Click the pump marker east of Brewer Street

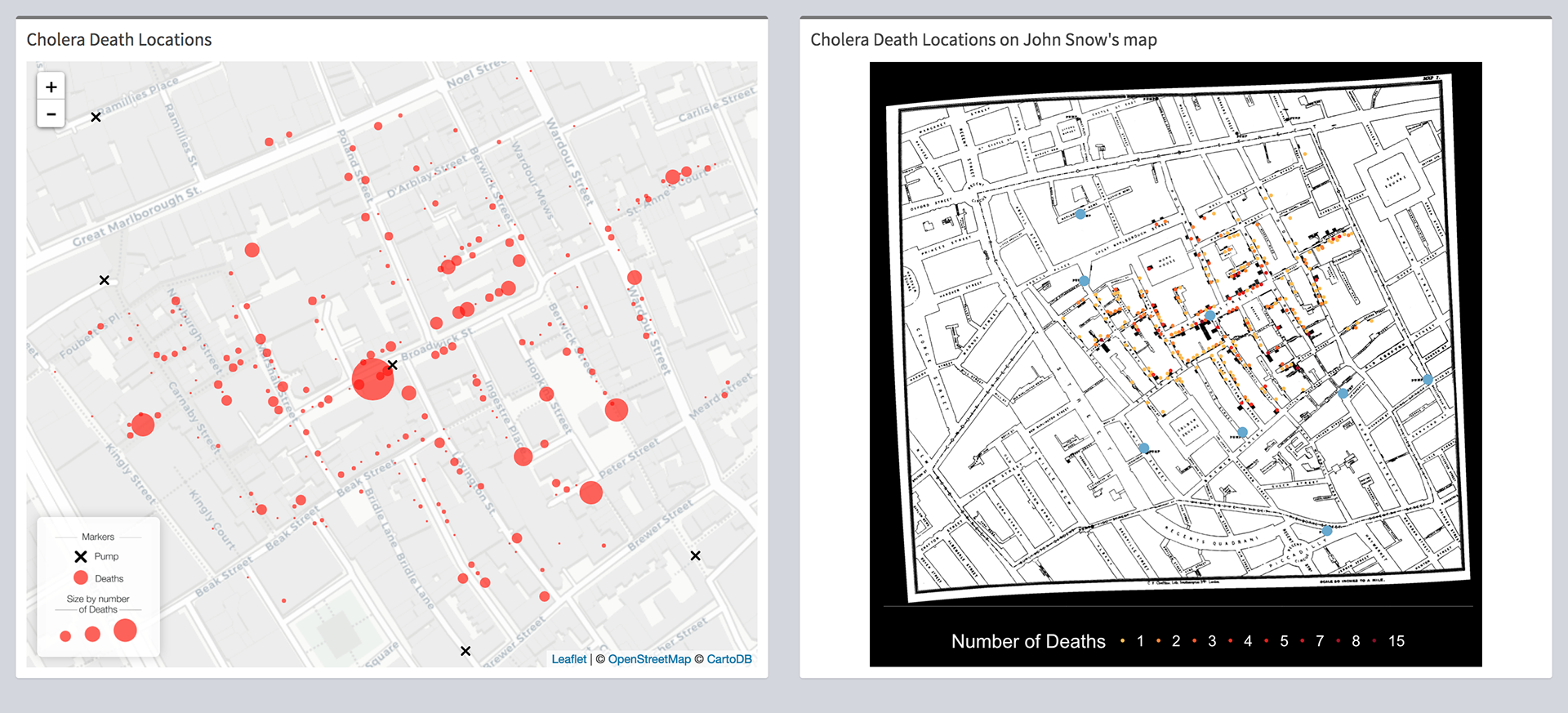pos(695,555)
